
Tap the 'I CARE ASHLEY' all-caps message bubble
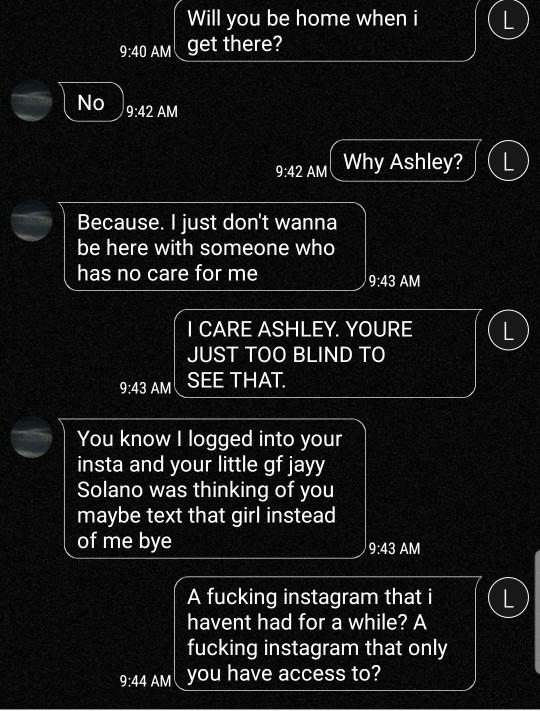pyautogui.click(x=326, y=353)
